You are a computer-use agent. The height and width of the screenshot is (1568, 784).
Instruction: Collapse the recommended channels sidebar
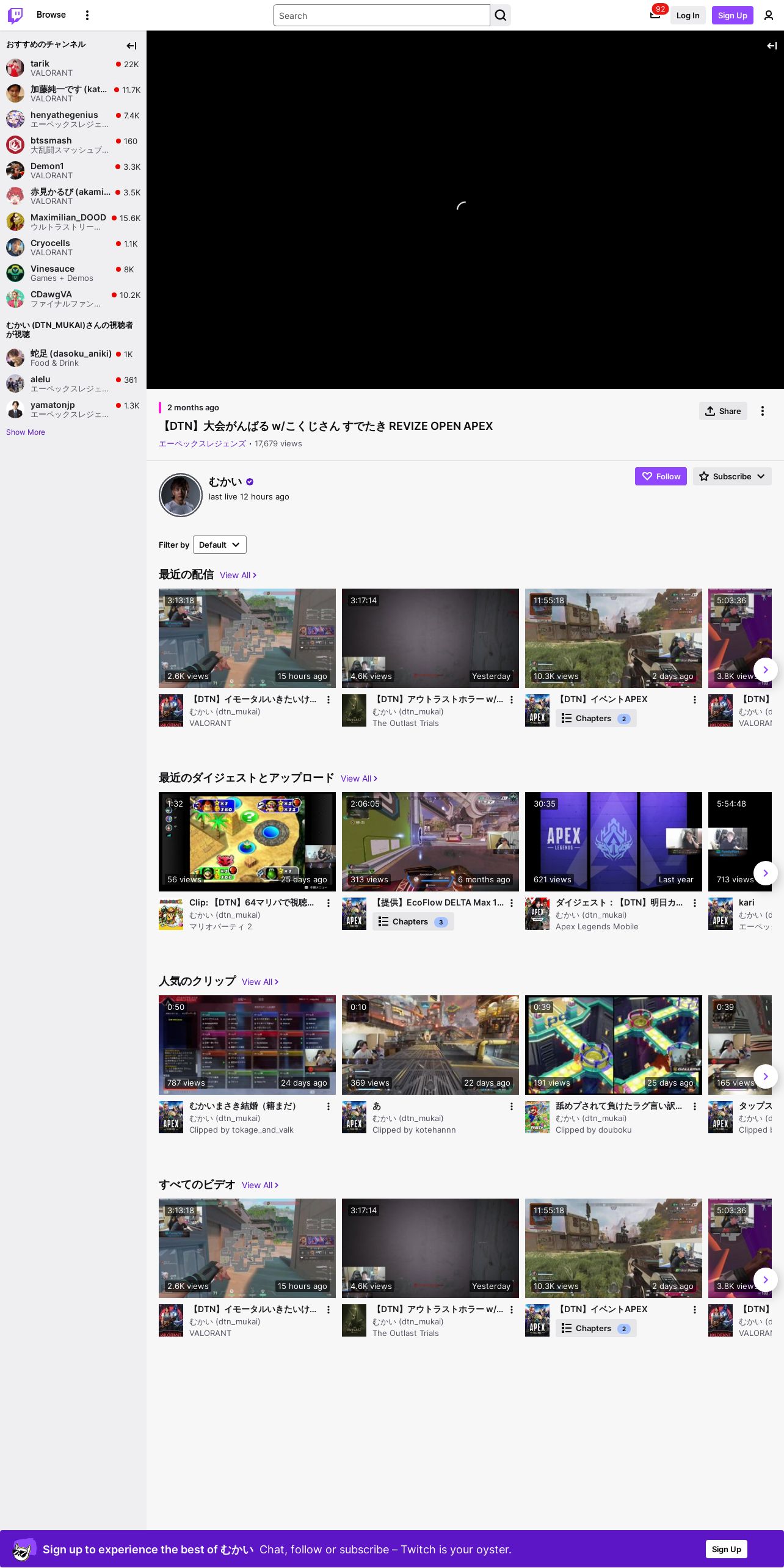(x=131, y=46)
